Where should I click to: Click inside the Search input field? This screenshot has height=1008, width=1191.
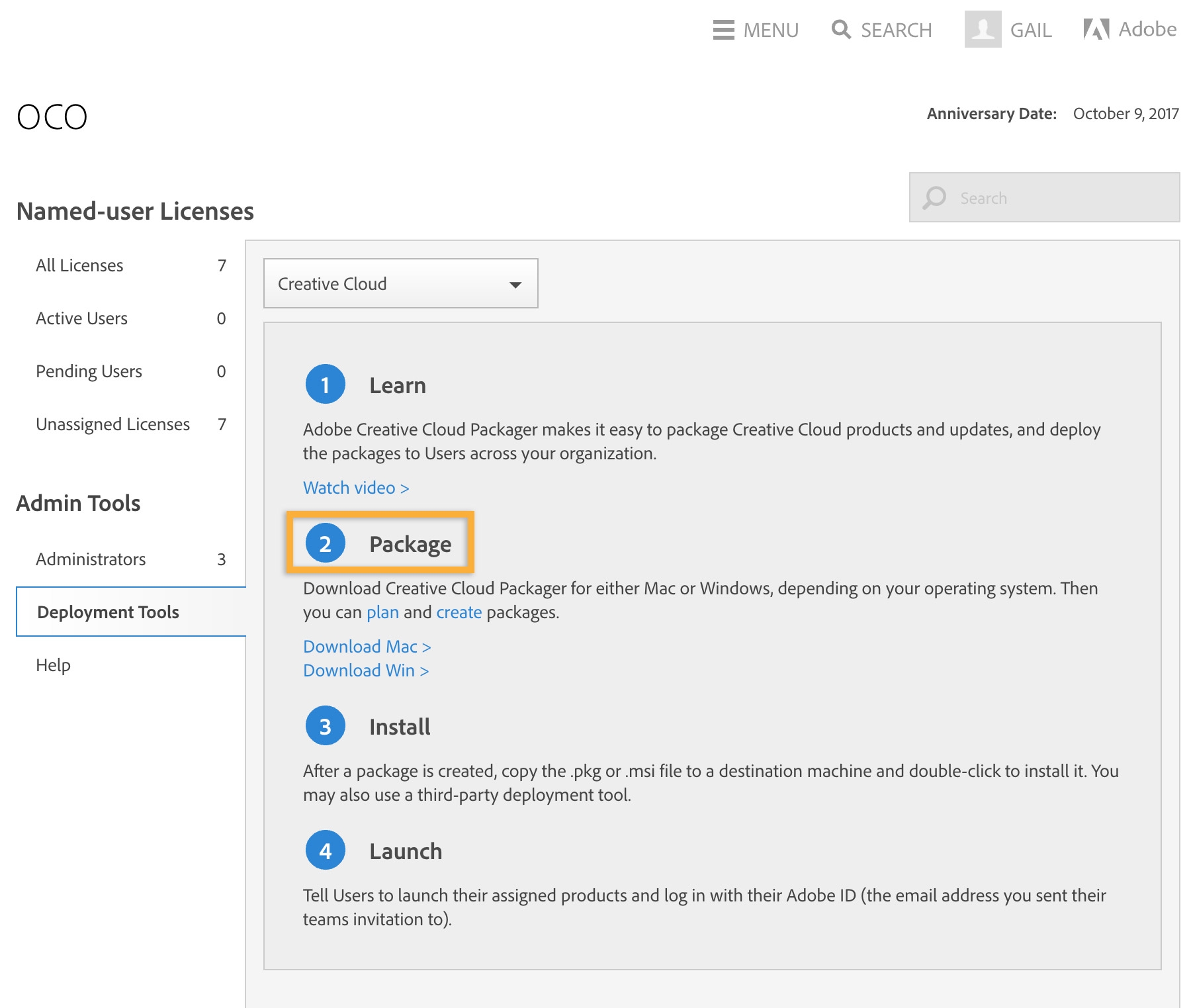coord(1044,197)
